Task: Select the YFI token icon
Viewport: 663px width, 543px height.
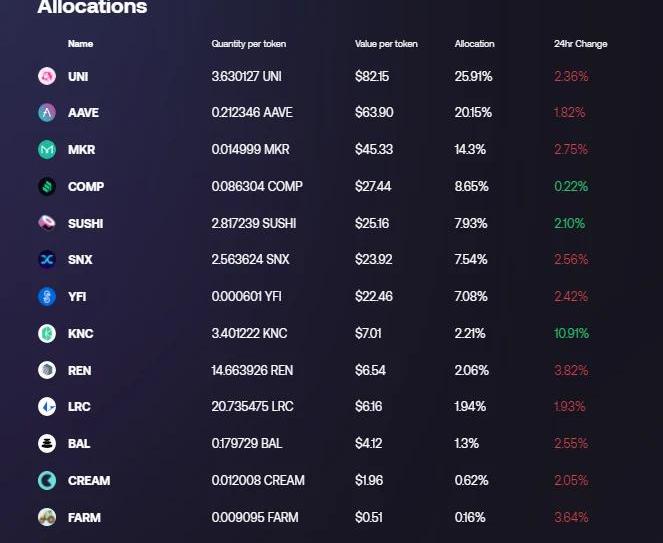Action: tap(47, 296)
